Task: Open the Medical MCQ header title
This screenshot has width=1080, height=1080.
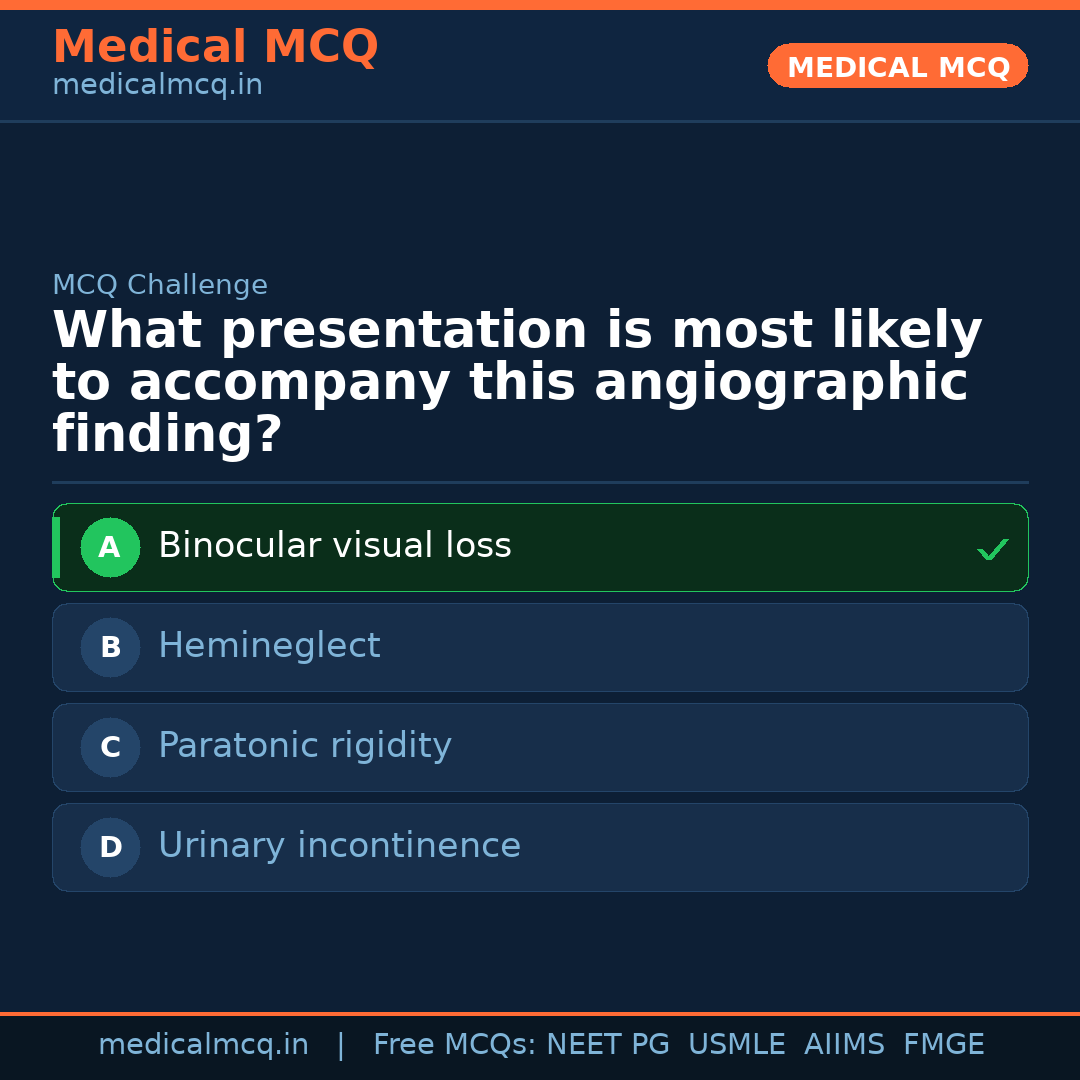Action: coord(215,47)
